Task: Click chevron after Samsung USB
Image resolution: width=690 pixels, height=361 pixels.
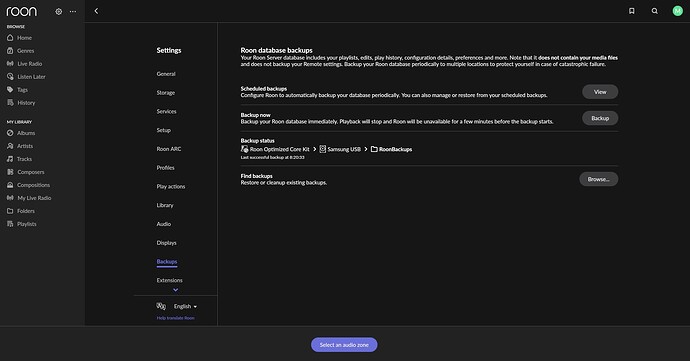Action: click(366, 149)
